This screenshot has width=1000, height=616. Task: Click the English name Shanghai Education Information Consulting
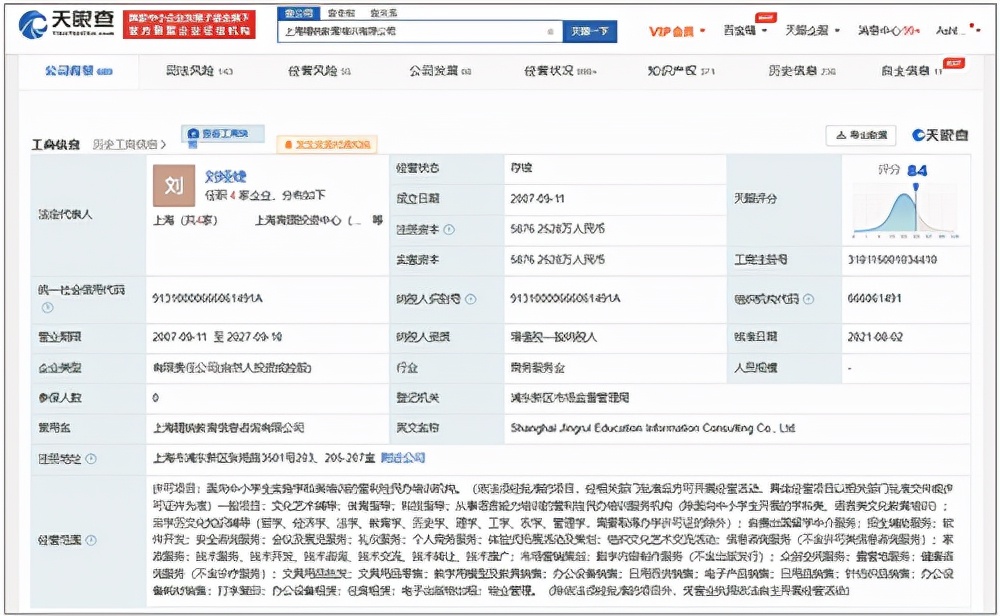tap(652, 428)
